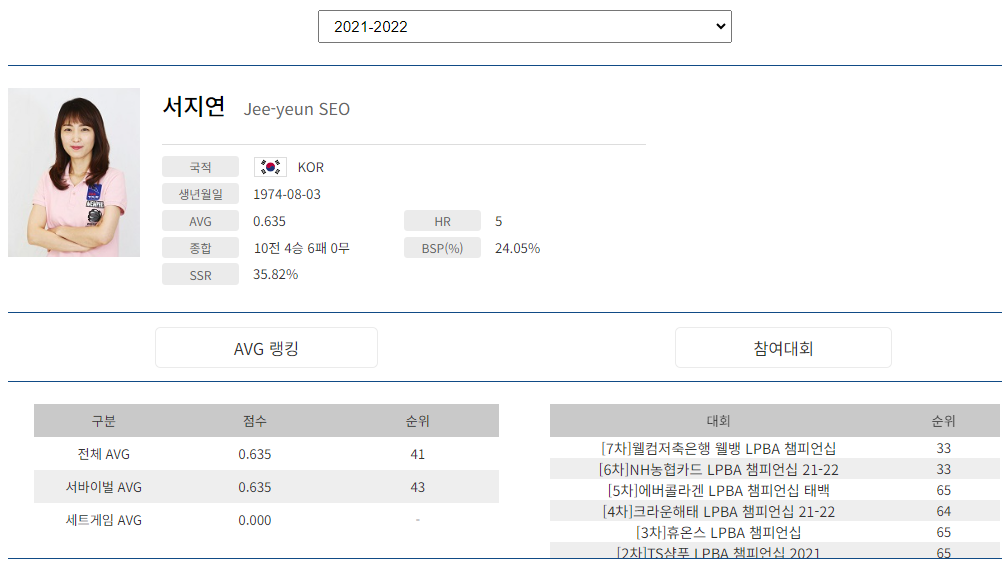This screenshot has height=567, width=1002.
Task: Click the 국적 label
Action: (200, 167)
